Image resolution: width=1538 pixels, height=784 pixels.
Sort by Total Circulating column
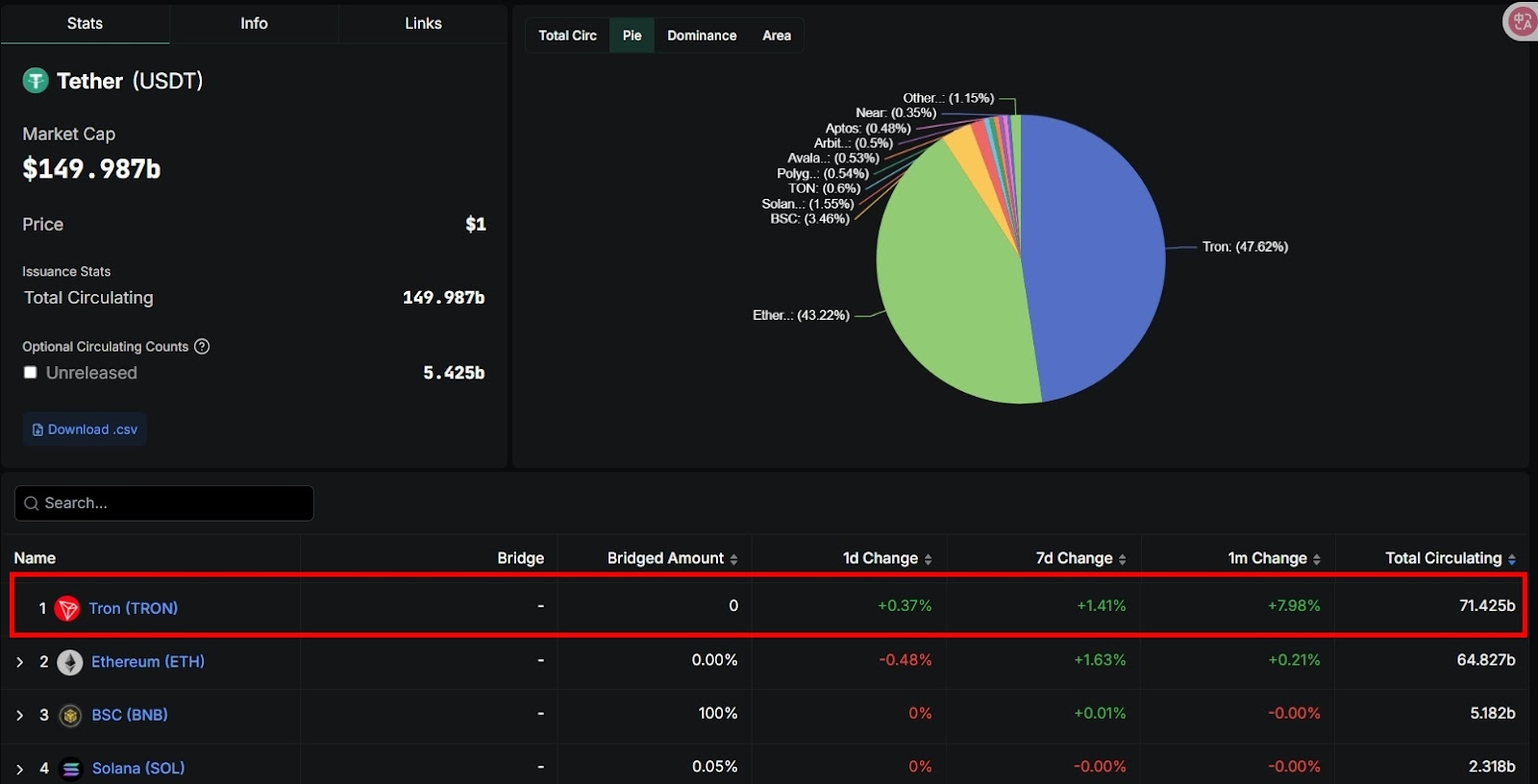click(1451, 558)
